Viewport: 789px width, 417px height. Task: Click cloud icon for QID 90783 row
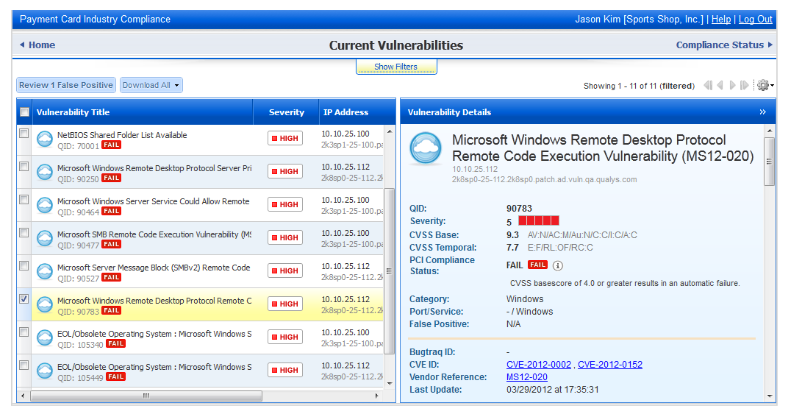point(45,305)
